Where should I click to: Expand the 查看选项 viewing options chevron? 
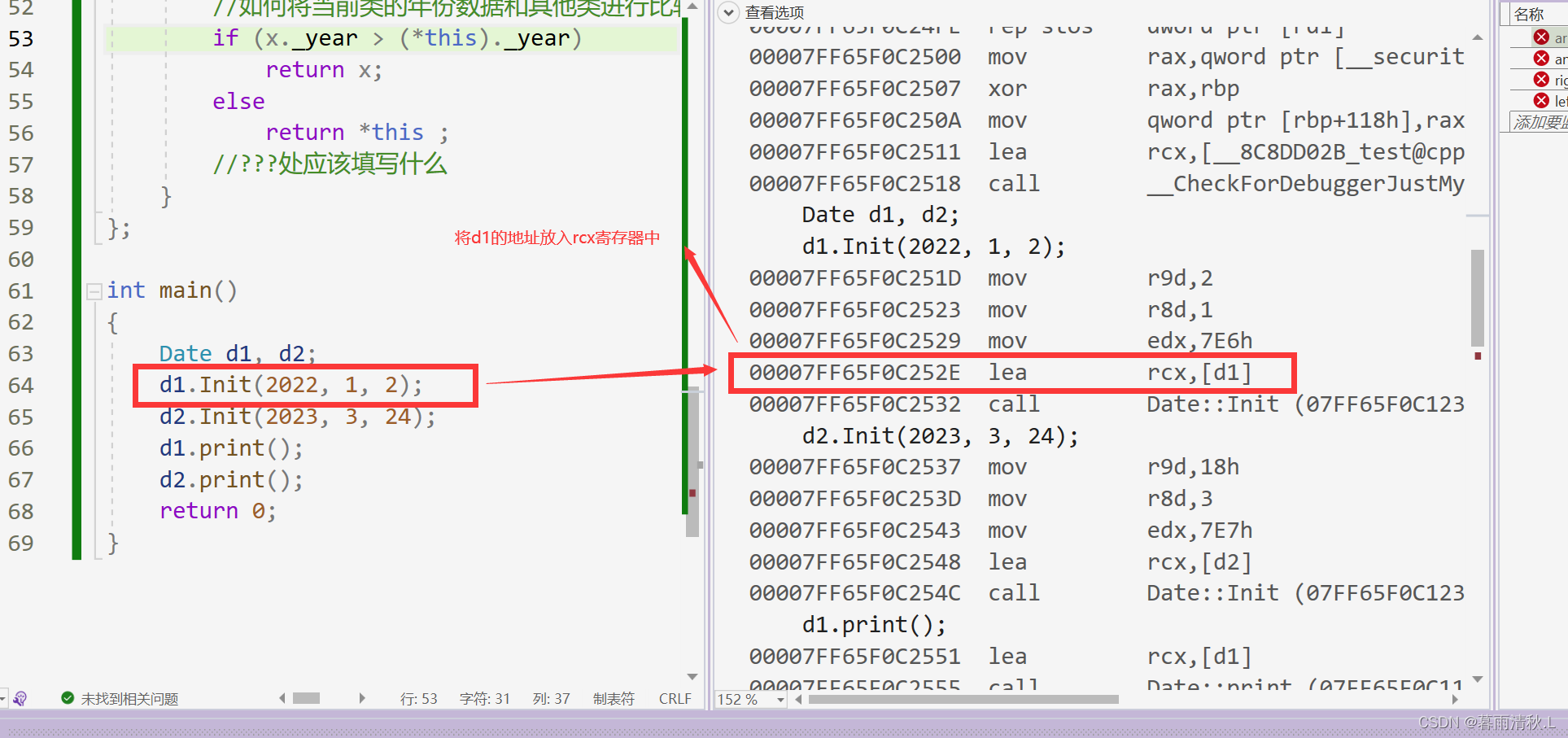[x=729, y=12]
